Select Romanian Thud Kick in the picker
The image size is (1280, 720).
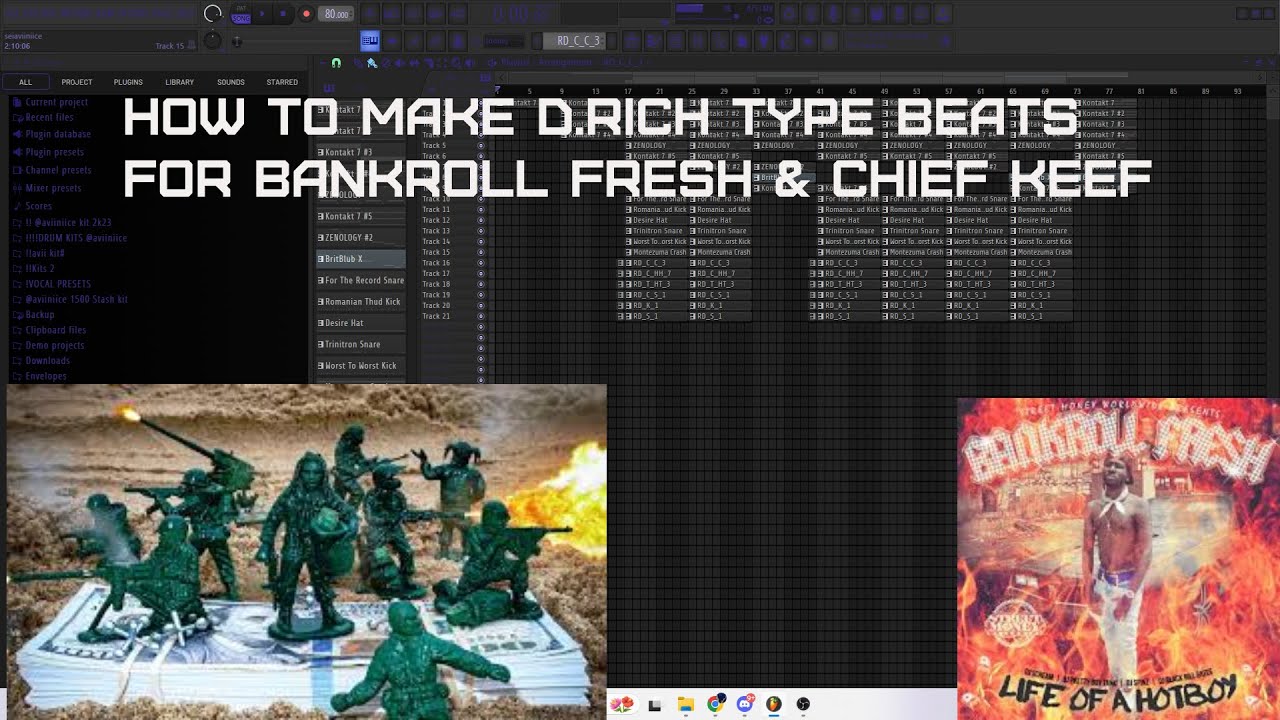click(x=361, y=301)
